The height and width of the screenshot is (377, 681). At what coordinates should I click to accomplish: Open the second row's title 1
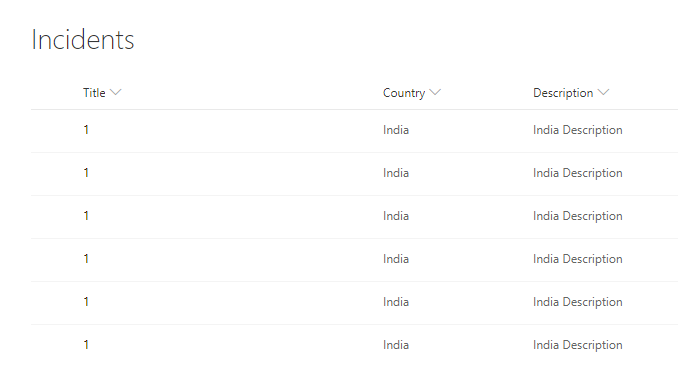(x=86, y=173)
